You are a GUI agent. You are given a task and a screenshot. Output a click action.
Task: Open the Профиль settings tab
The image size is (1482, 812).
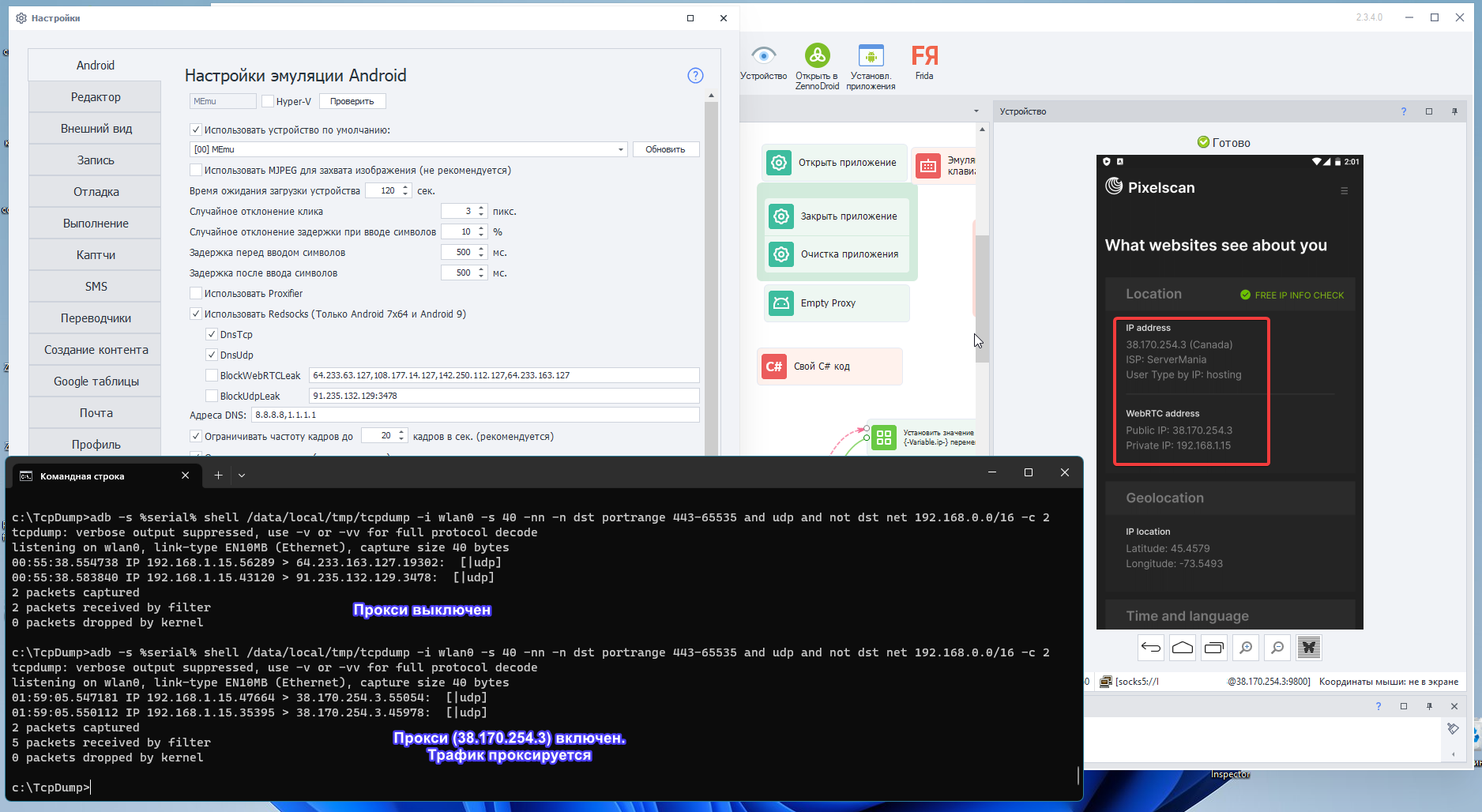point(95,445)
